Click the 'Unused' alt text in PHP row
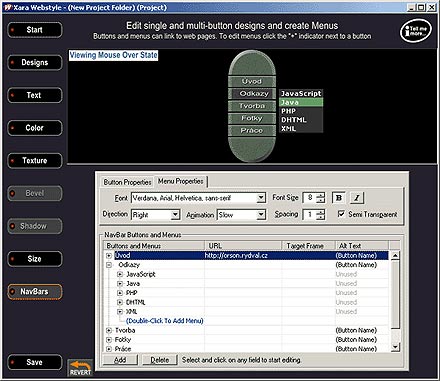Screen dimensions: 440x381 (x=346, y=293)
